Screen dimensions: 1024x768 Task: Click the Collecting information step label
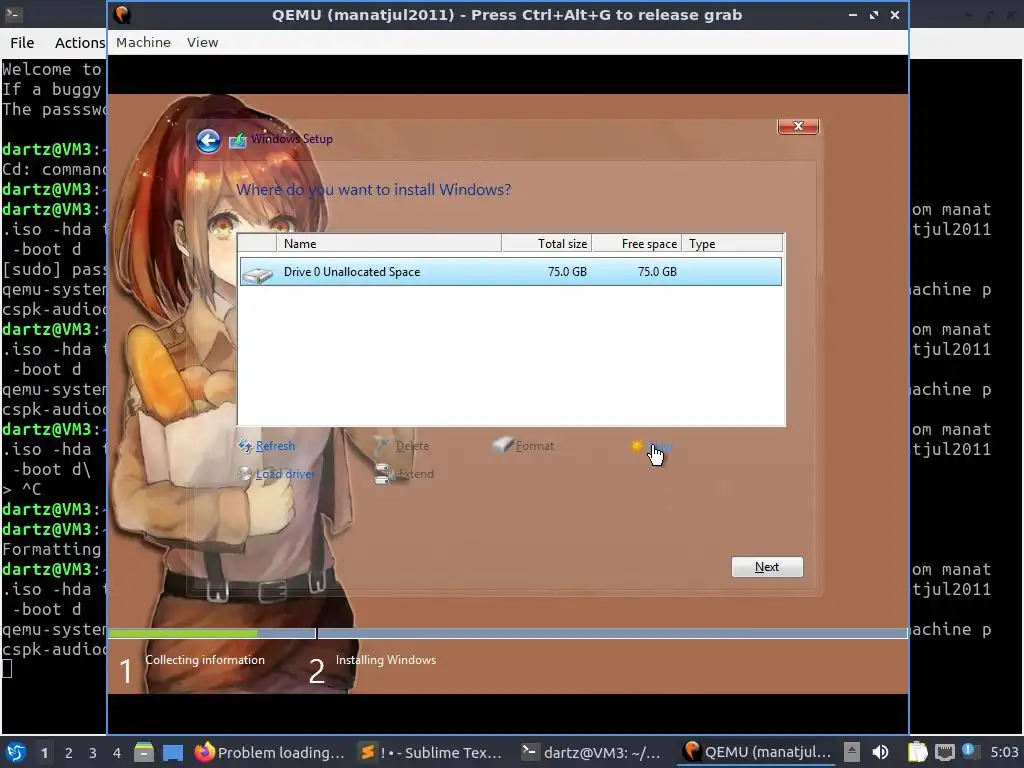(x=204, y=660)
